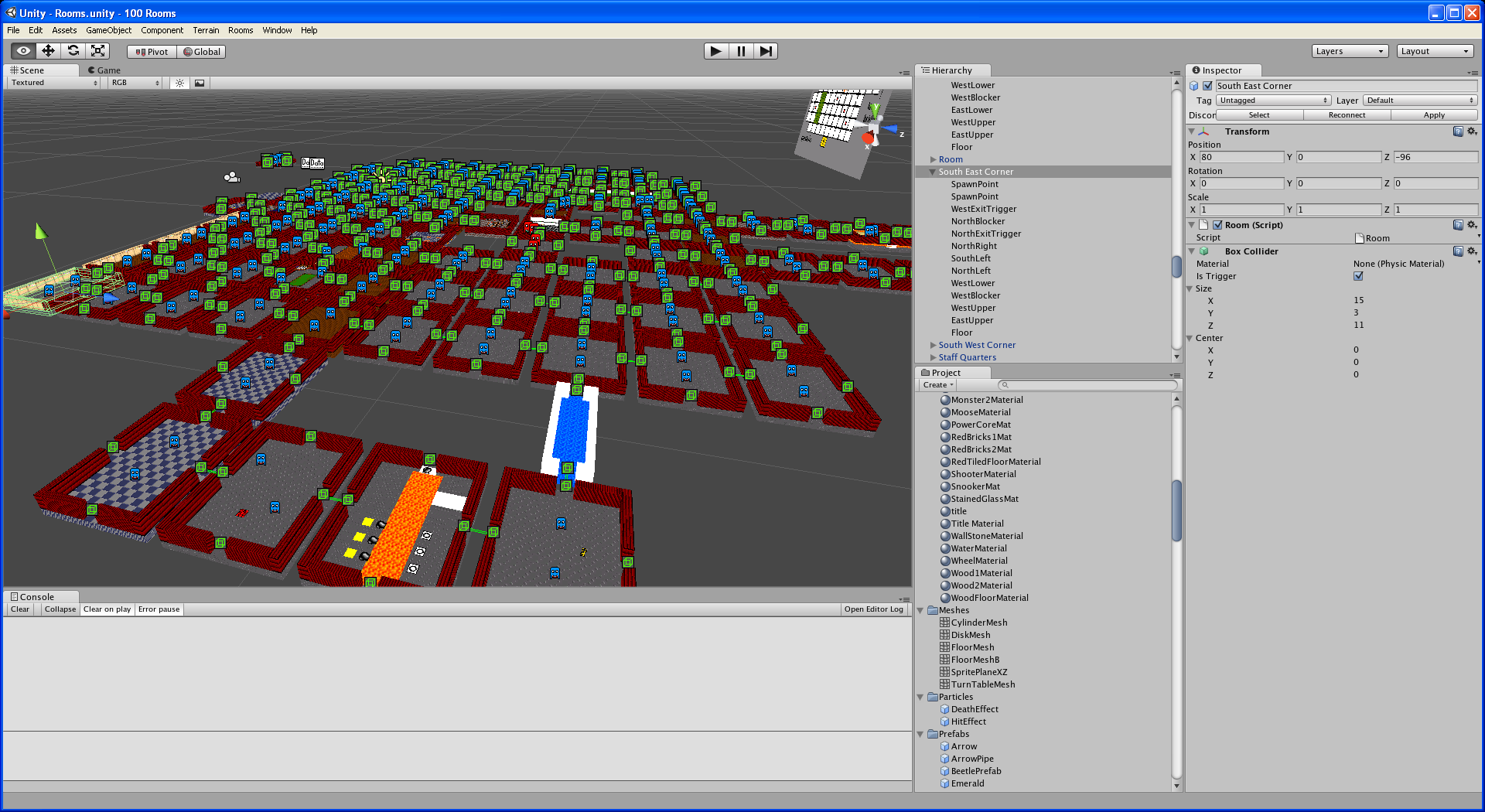1485x812 pixels.
Task: Toggle the Is Trigger checkbox
Action: click(x=1358, y=276)
